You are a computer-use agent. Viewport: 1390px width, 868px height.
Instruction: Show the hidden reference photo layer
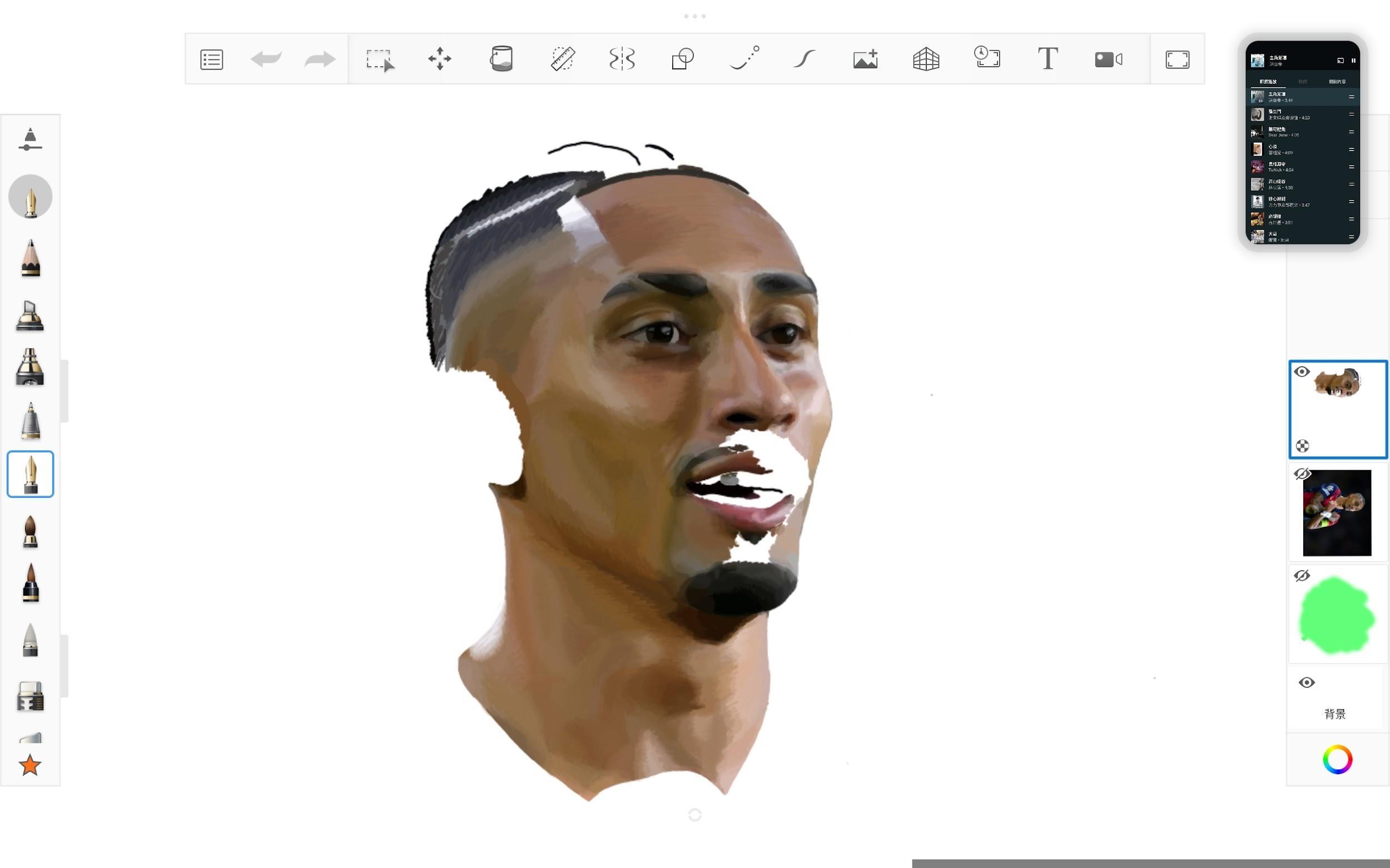point(1302,474)
